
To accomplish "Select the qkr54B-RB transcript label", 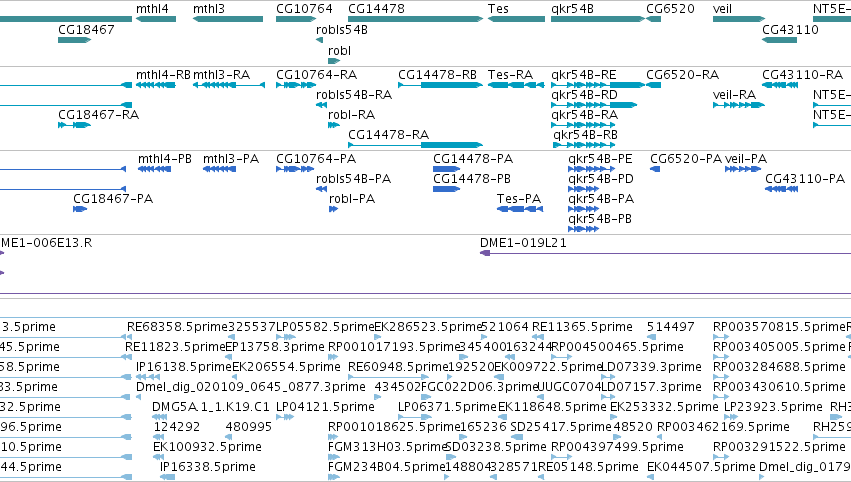I will pos(586,135).
